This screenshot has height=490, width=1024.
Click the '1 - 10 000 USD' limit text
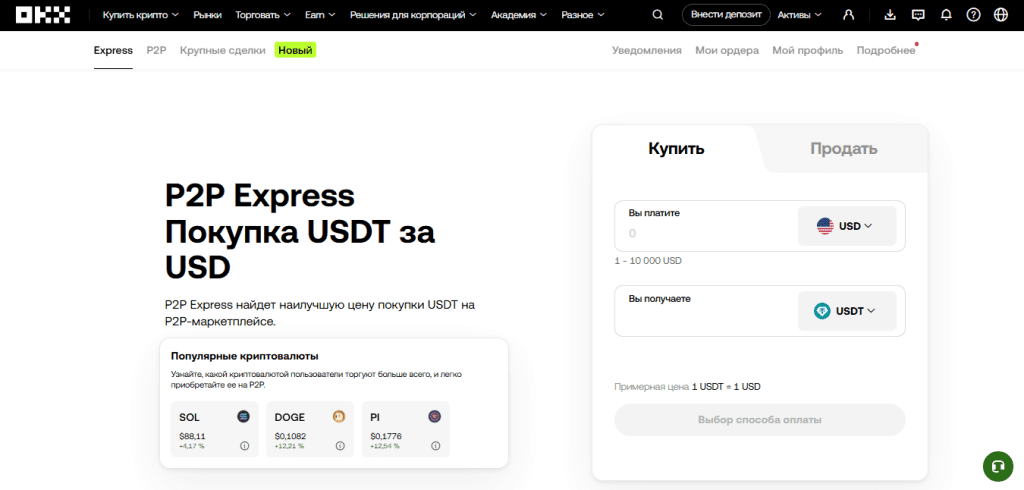[x=648, y=261]
